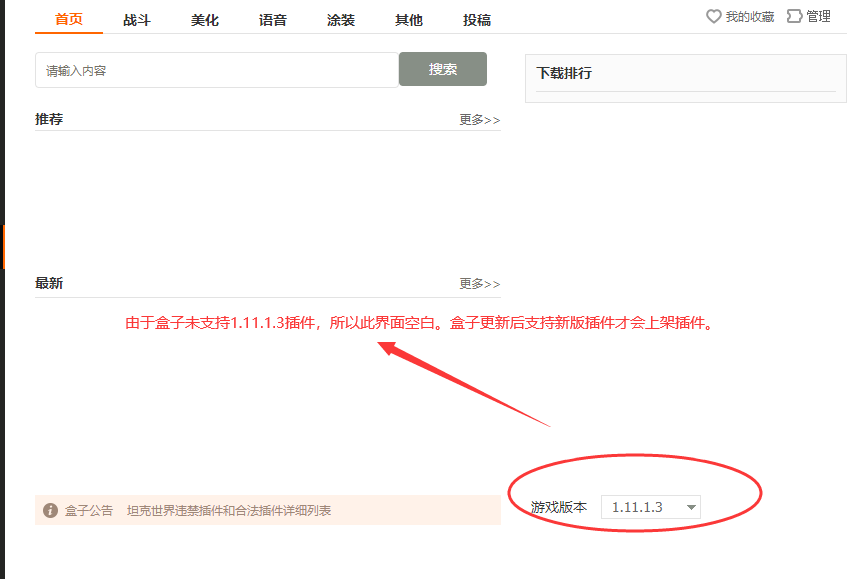The width and height of the screenshot is (868, 579).
Task: Click the heart favorites icon
Action: (x=714, y=17)
